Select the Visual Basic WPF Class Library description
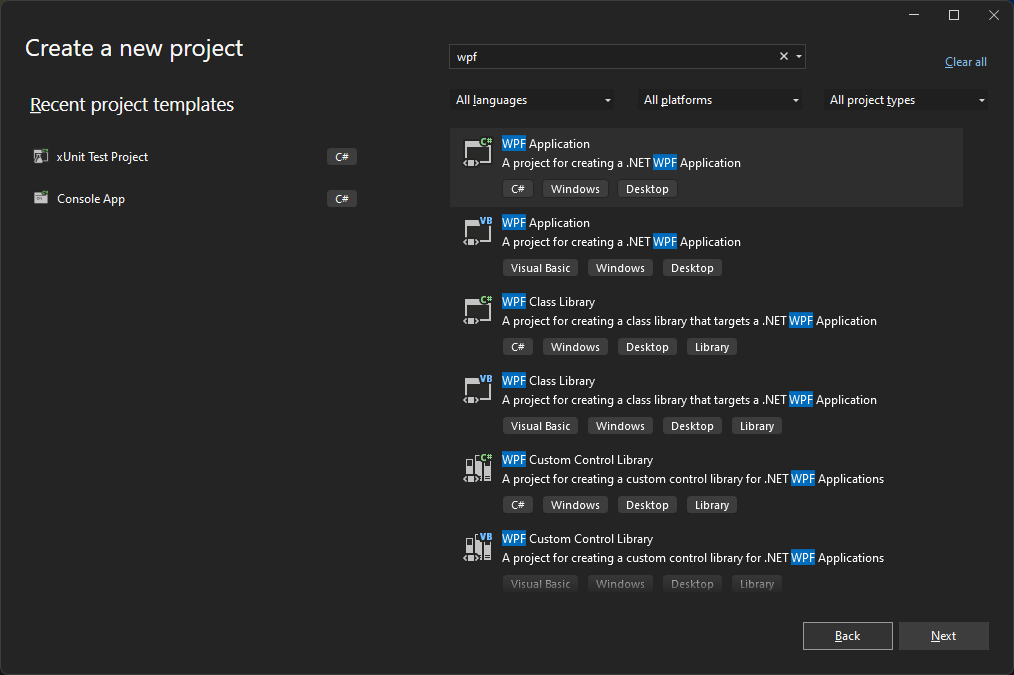 pos(689,400)
